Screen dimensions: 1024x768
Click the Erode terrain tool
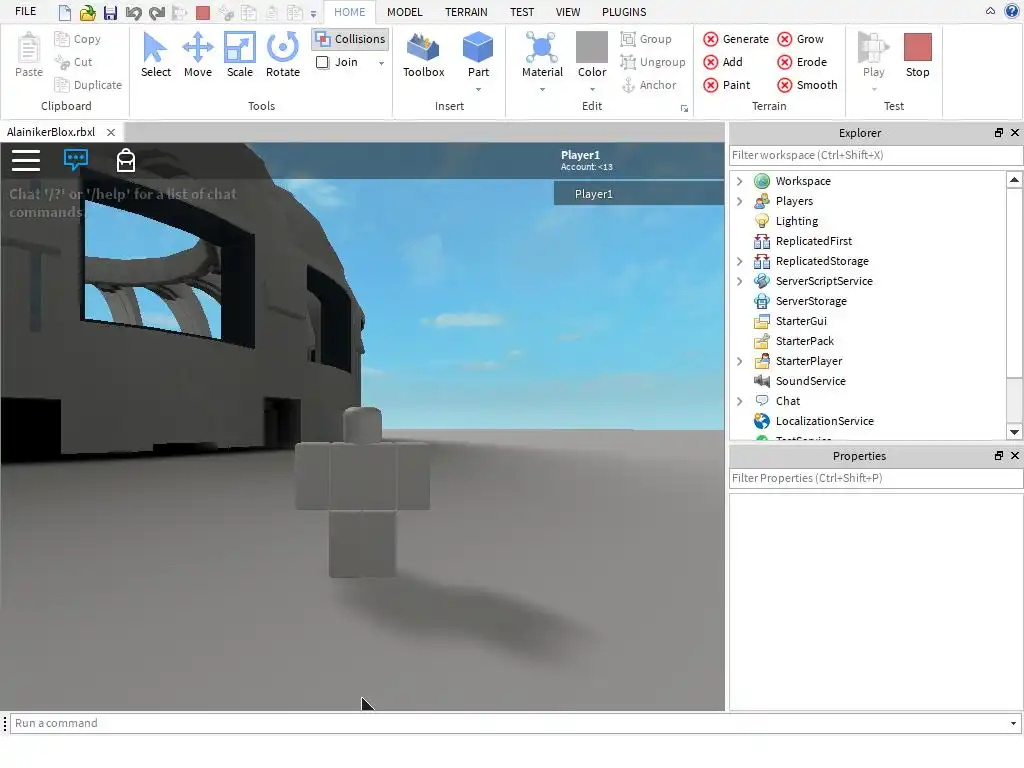(802, 62)
